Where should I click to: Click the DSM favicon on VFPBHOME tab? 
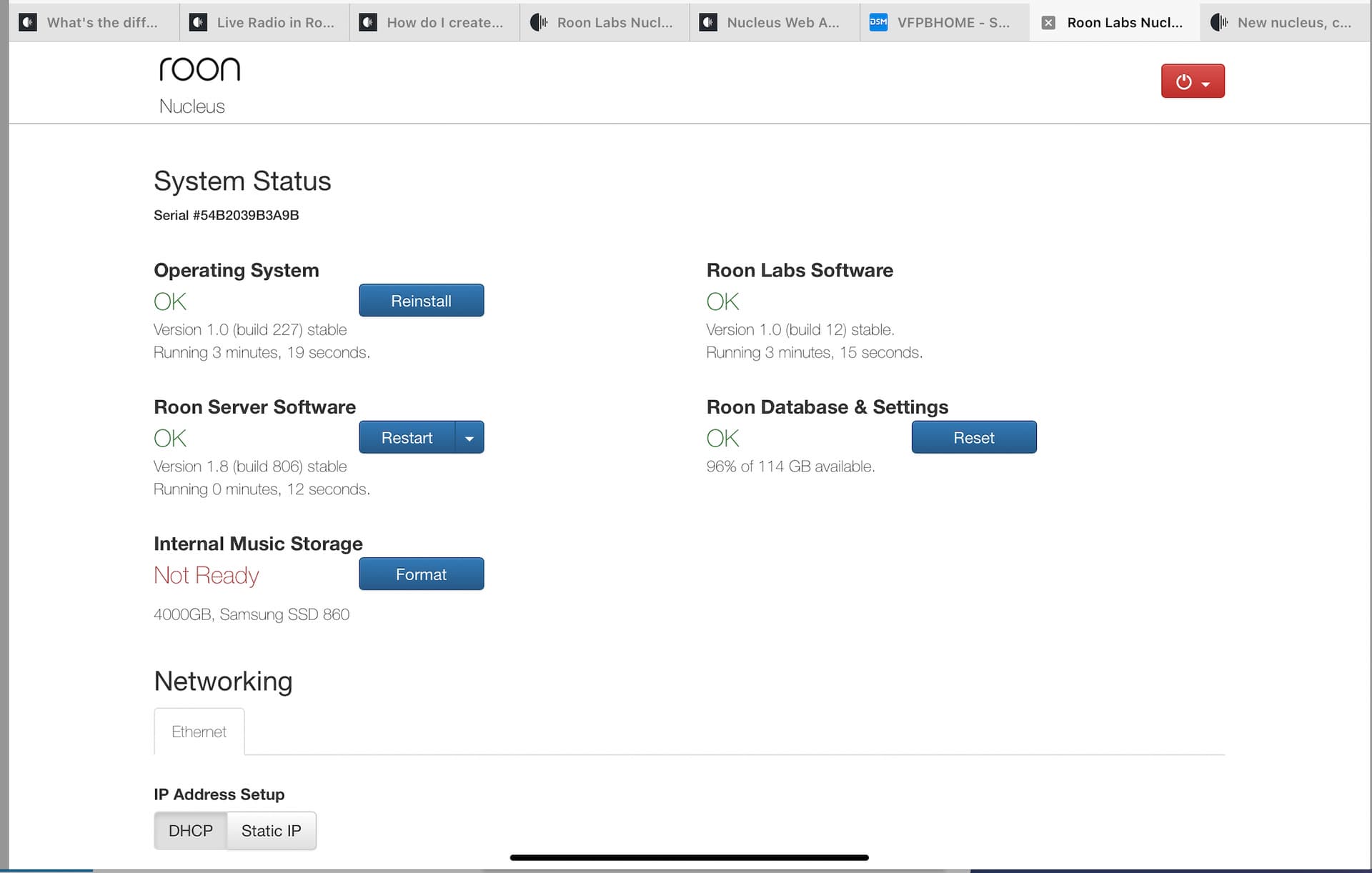[878, 22]
